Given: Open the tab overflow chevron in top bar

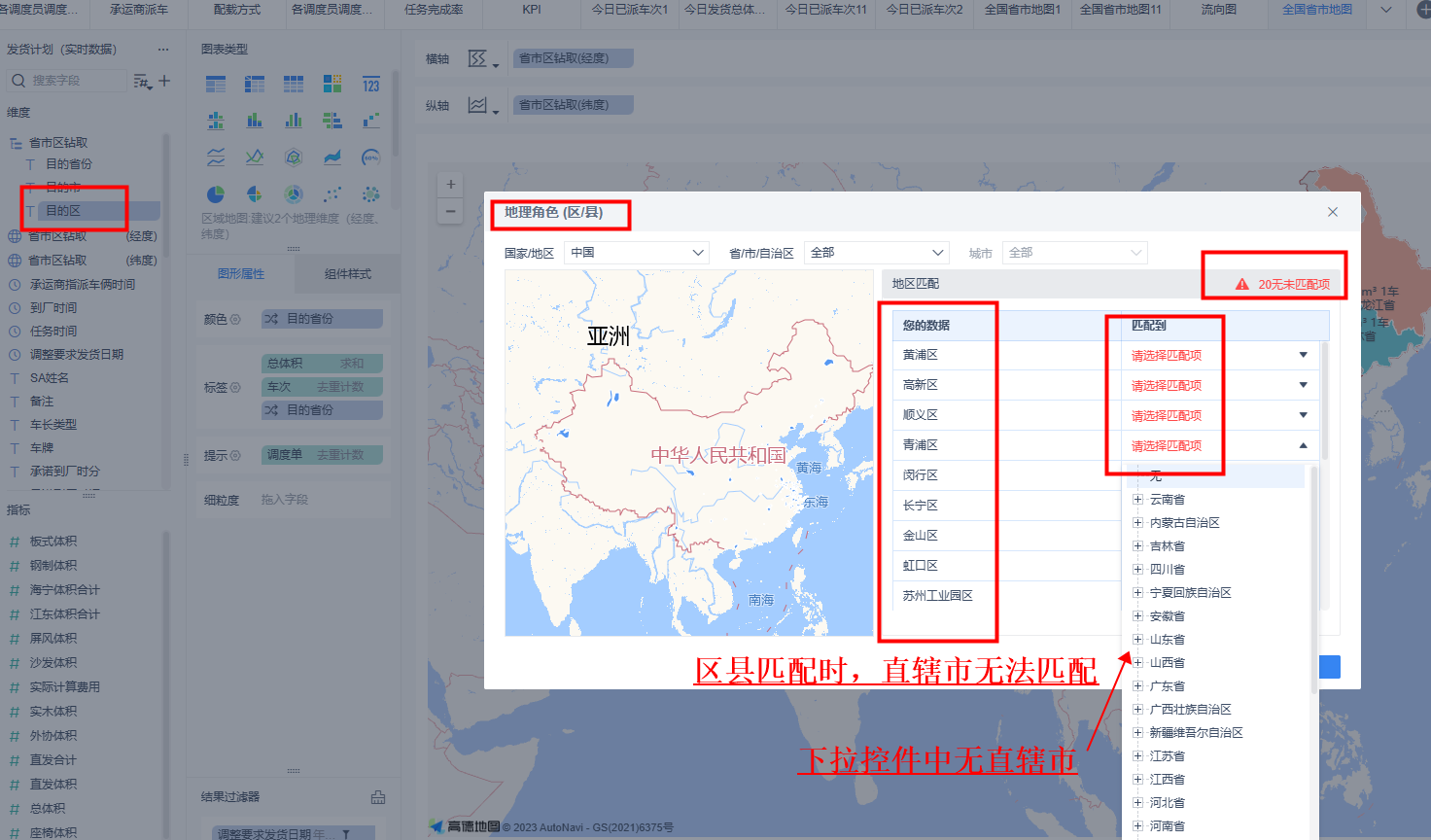Looking at the screenshot, I should pyautogui.click(x=1386, y=10).
